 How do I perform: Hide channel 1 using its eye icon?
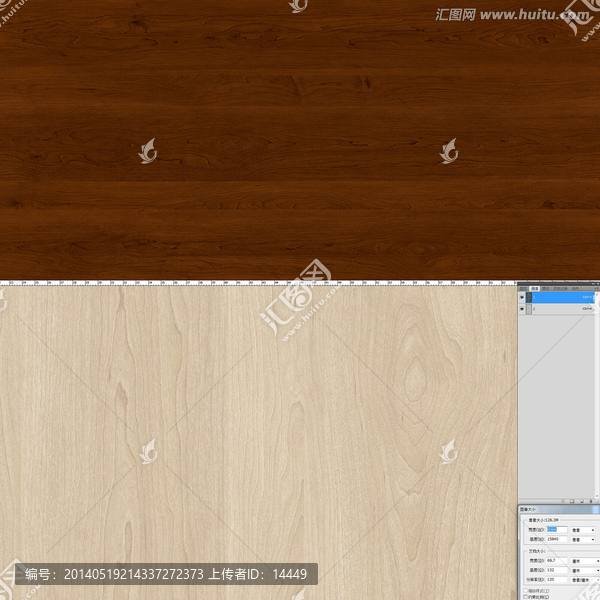coord(522,297)
